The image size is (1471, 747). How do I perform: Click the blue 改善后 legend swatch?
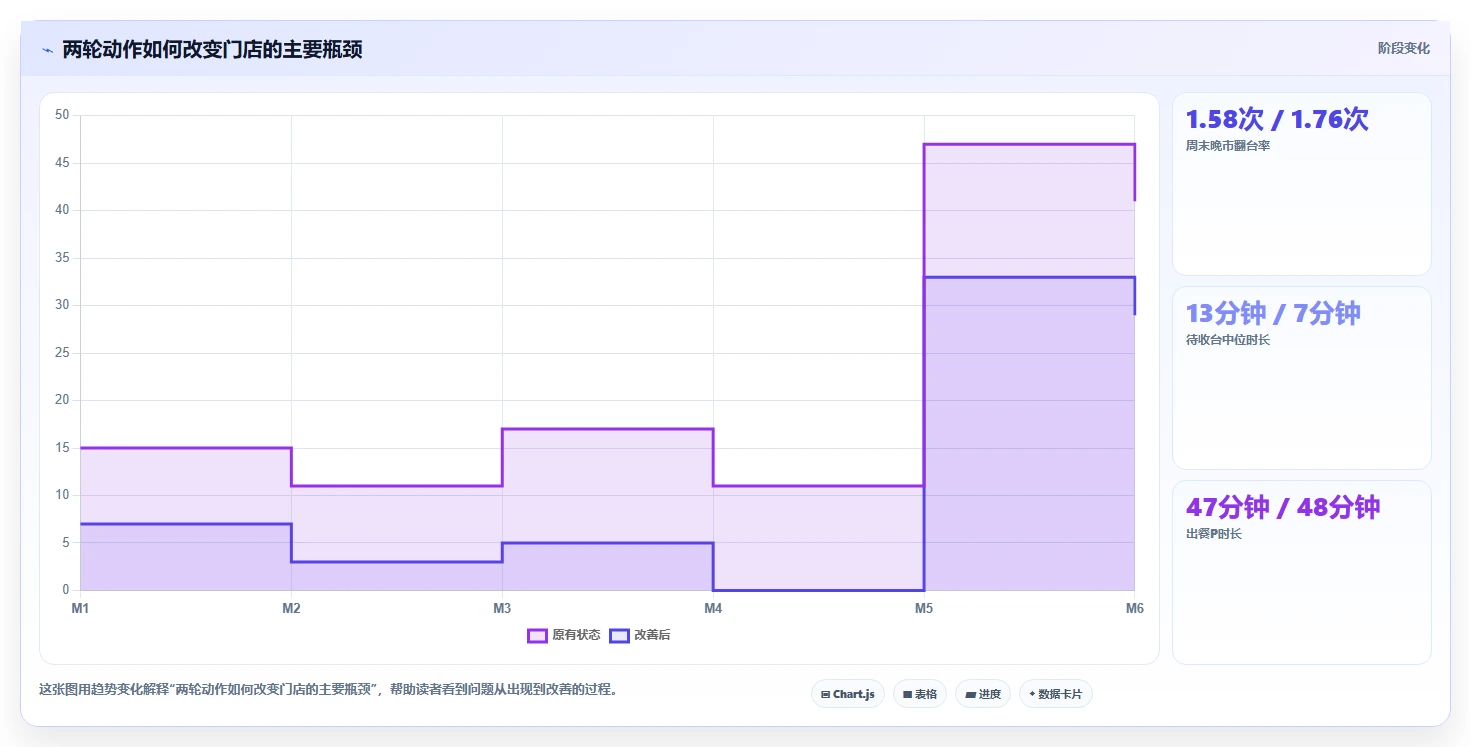click(x=619, y=635)
